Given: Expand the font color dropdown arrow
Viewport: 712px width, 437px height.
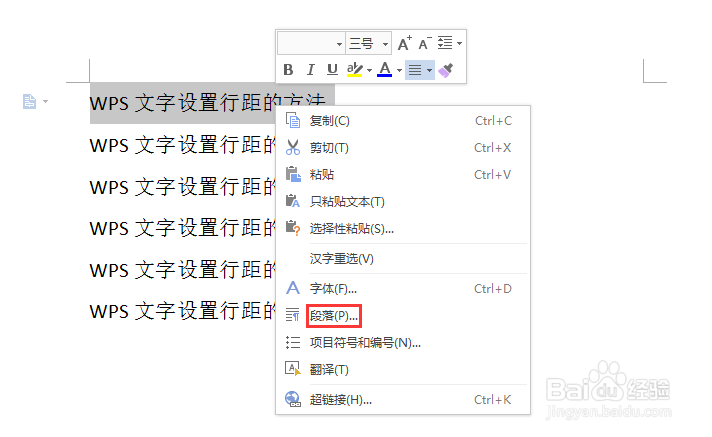Looking at the screenshot, I should [399, 70].
